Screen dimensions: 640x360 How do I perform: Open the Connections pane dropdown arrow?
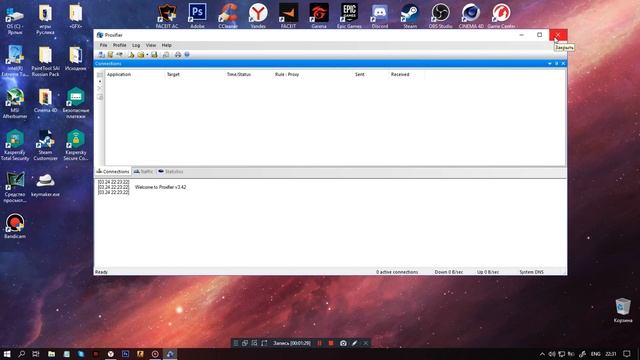549,64
